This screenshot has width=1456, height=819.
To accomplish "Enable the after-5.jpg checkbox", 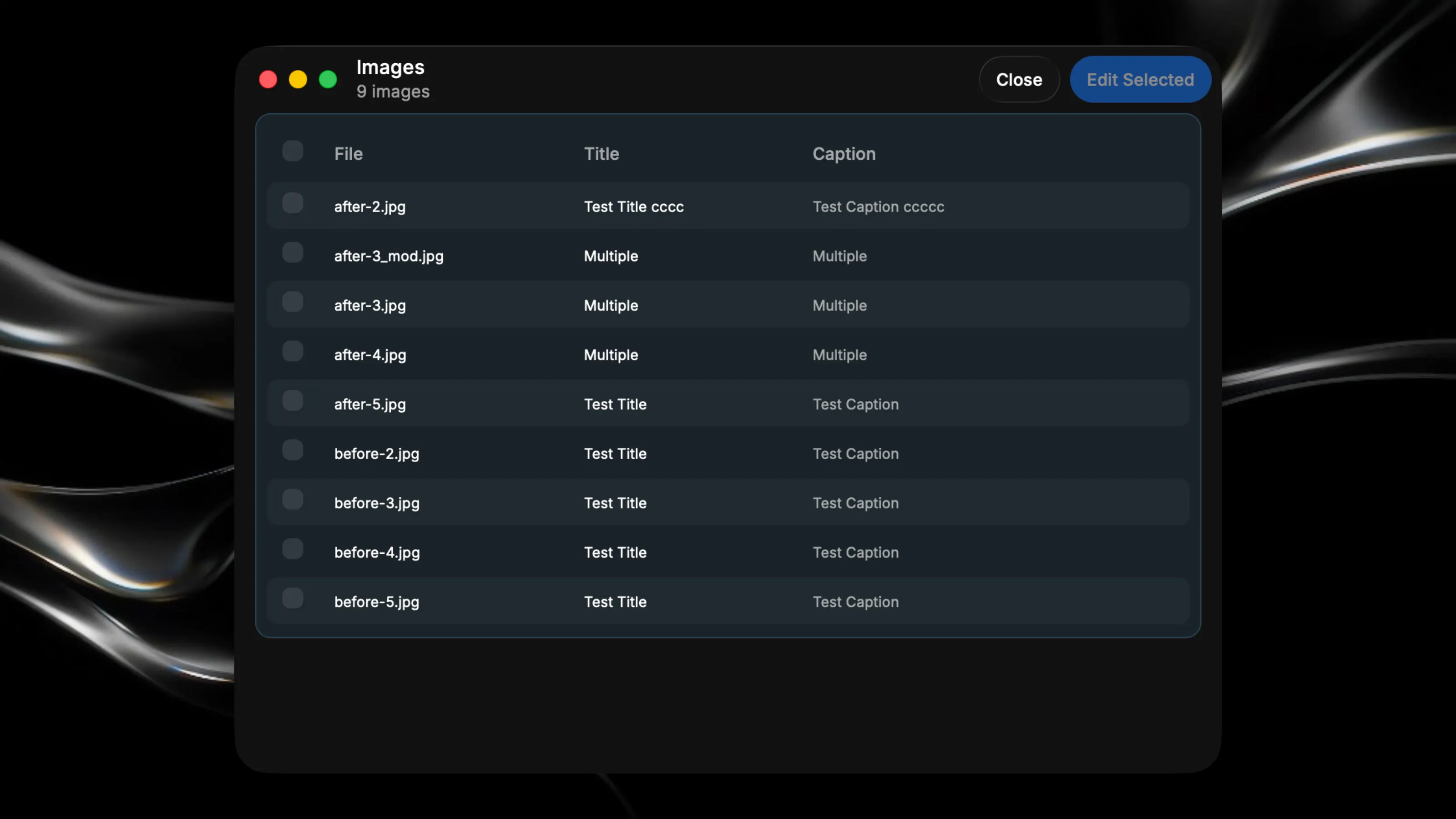I will tap(293, 401).
